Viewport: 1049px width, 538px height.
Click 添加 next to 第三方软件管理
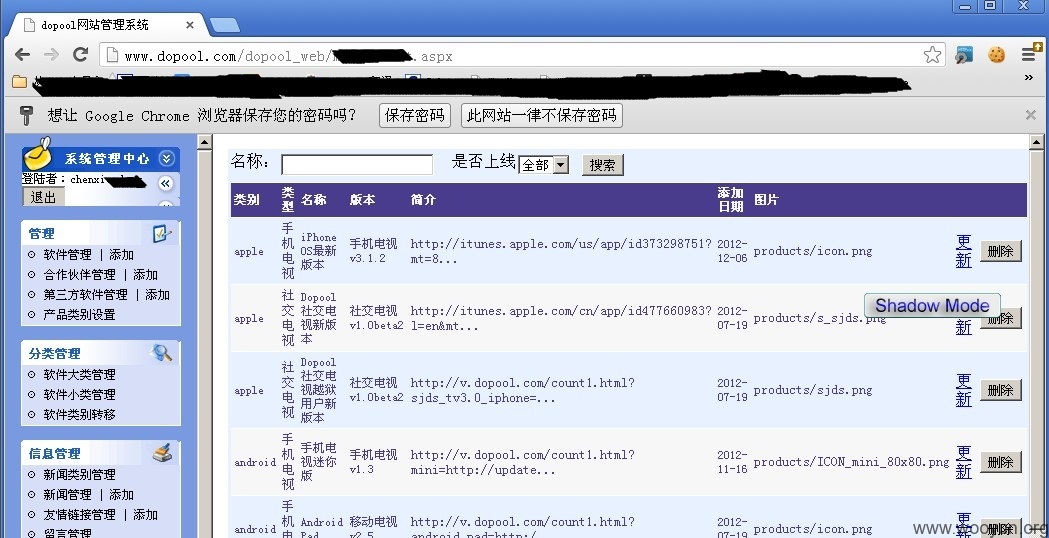click(x=158, y=295)
